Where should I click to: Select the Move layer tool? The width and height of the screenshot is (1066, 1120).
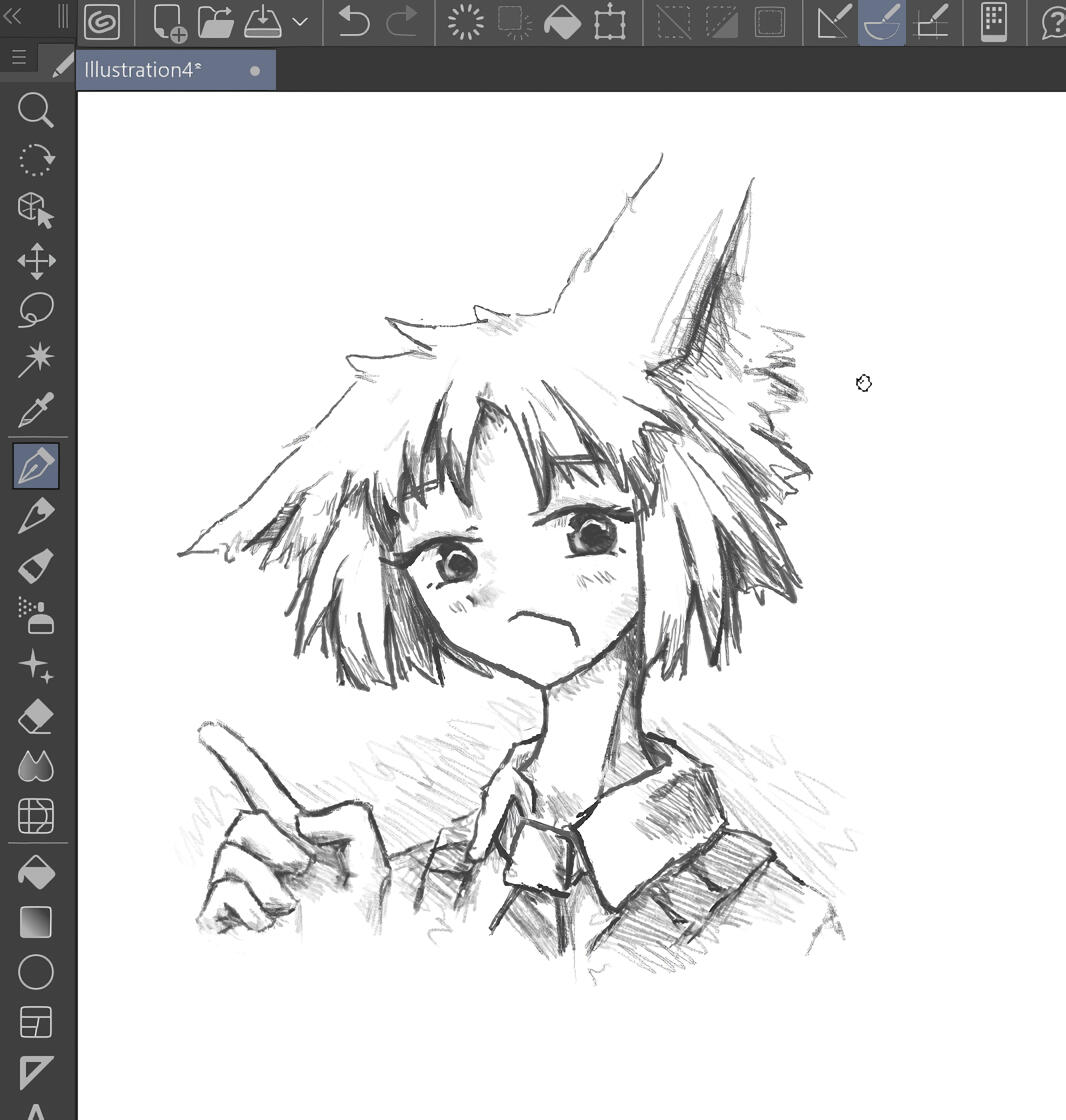(36, 260)
